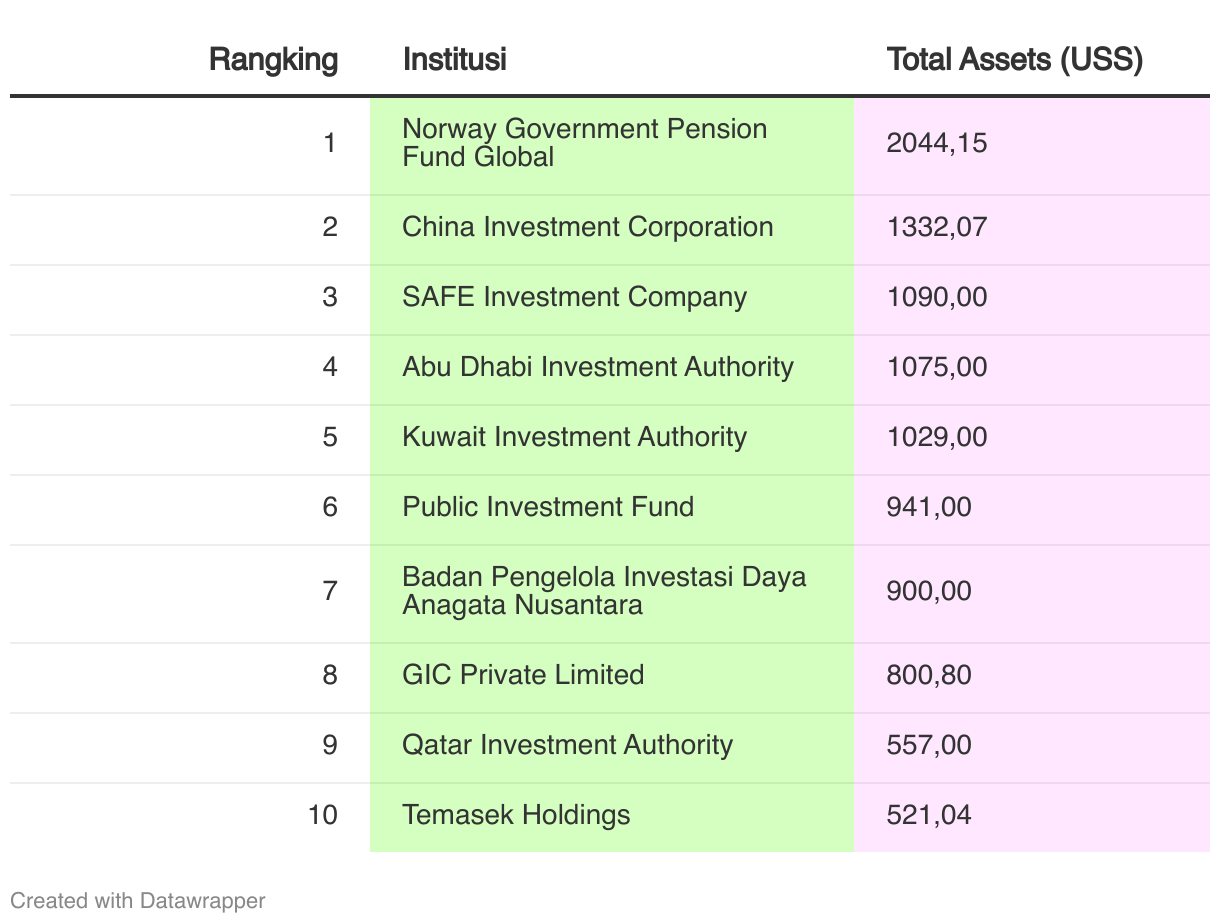
Task: Click the Total Assets (US$) header
Action: tap(1014, 60)
